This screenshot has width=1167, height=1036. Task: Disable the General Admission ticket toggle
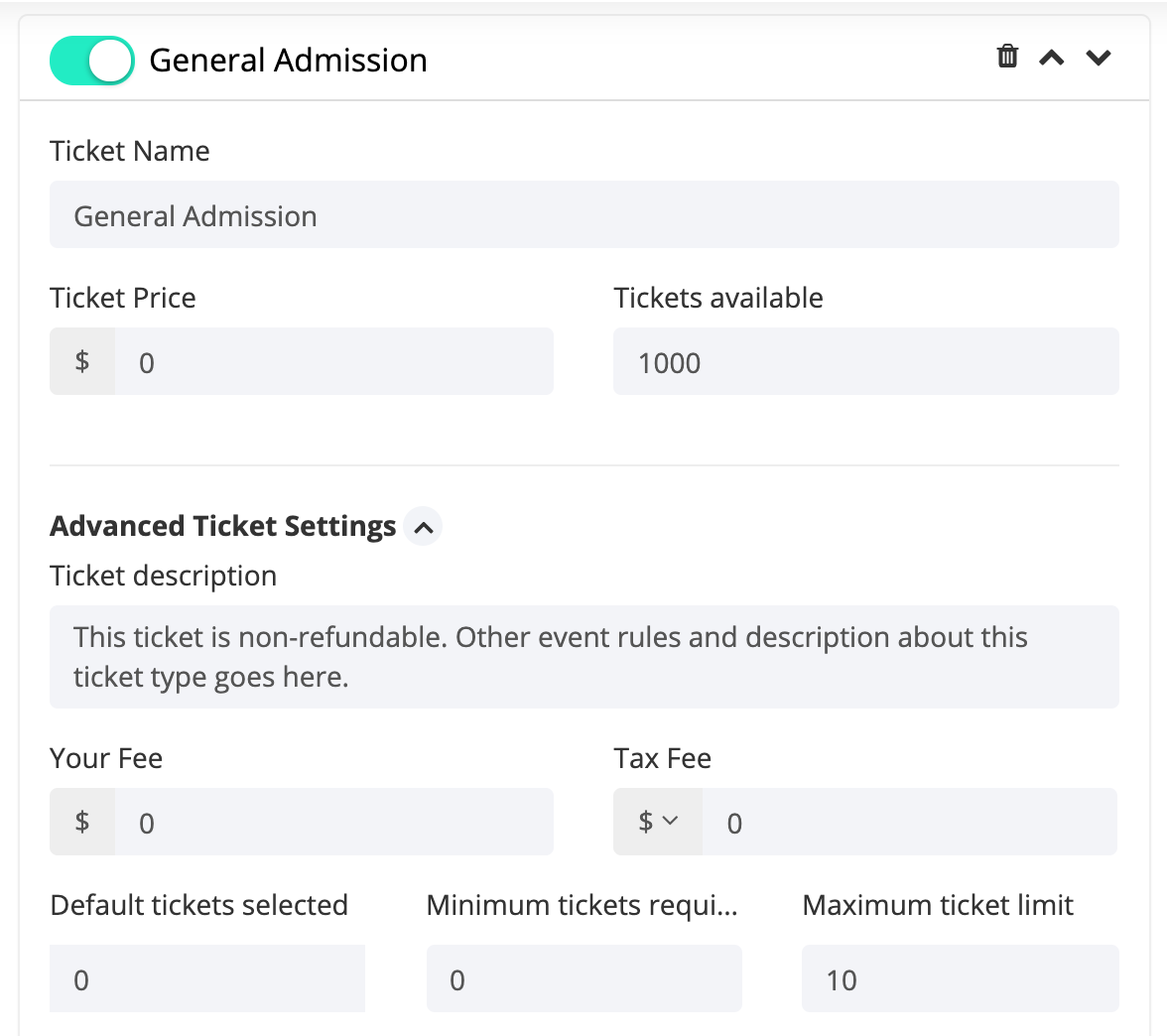91,60
